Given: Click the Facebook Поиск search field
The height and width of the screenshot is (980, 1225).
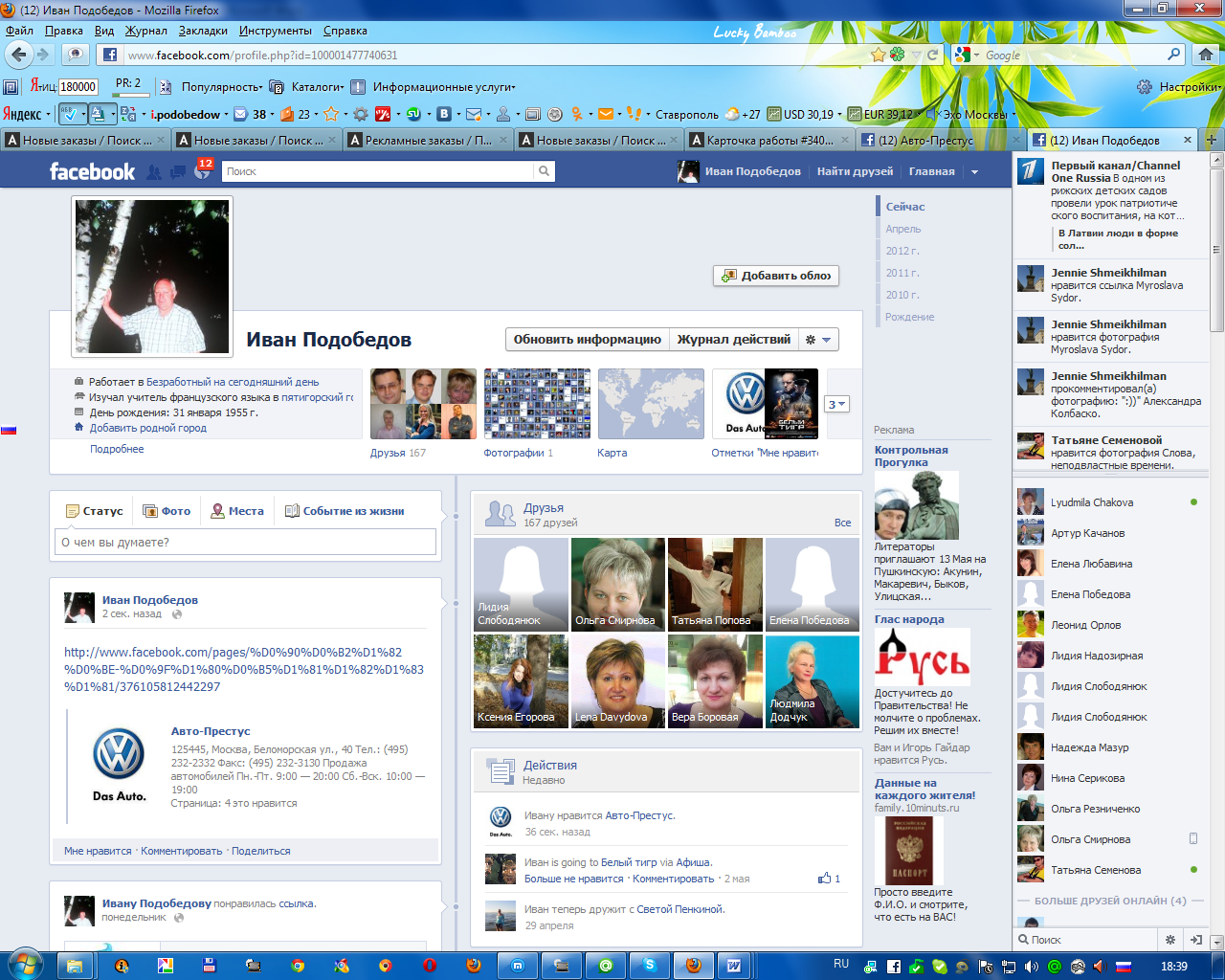Looking at the screenshot, I should tap(377, 171).
